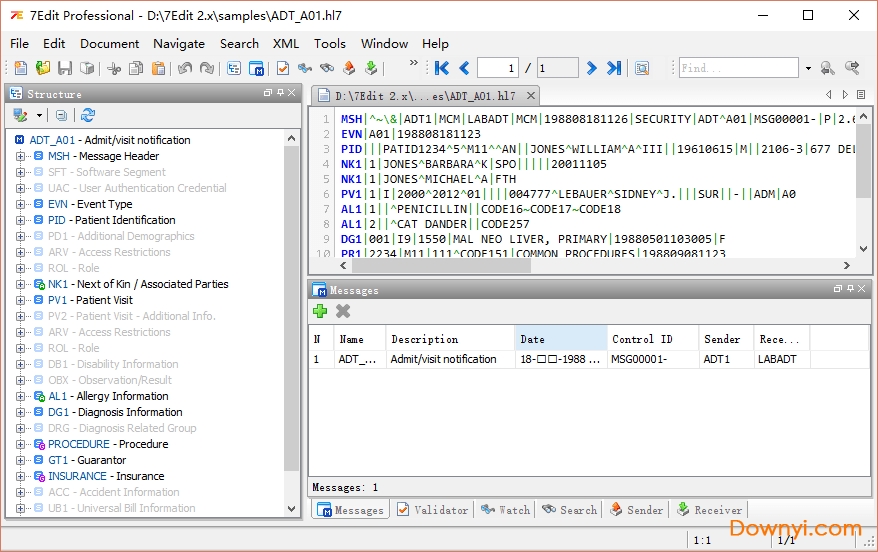The width and height of the screenshot is (878, 552).
Task: Expand the hidden toolbar items chevron
Action: 414,64
